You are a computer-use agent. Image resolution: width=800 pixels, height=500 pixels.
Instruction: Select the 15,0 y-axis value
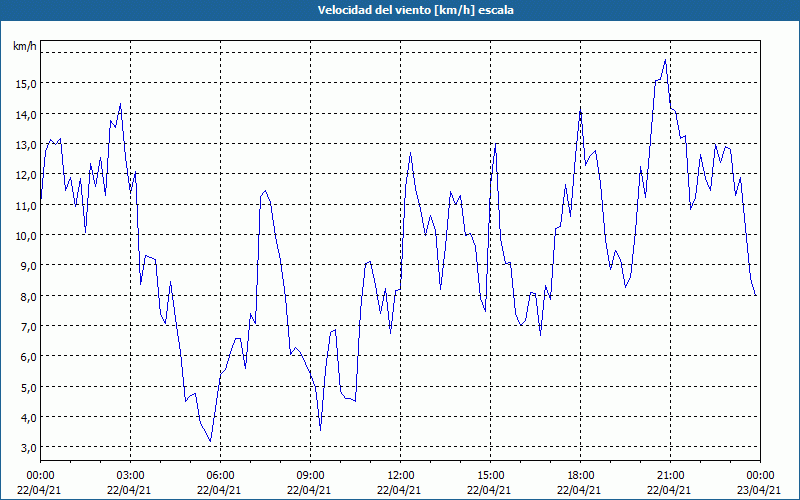26,84
